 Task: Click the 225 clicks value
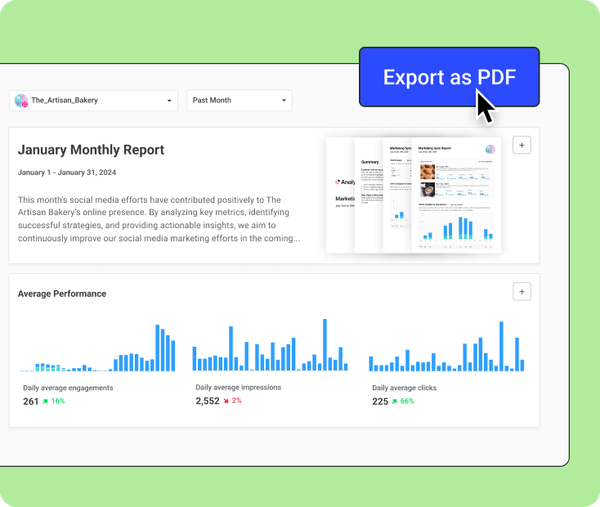[x=380, y=401]
